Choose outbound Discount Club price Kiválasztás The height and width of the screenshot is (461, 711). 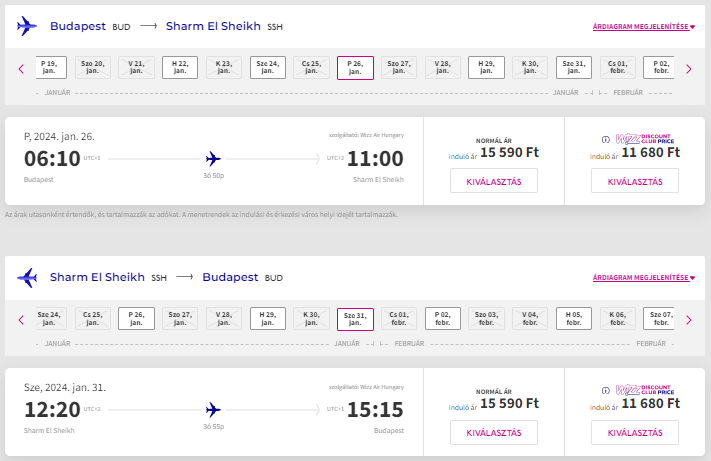[635, 181]
